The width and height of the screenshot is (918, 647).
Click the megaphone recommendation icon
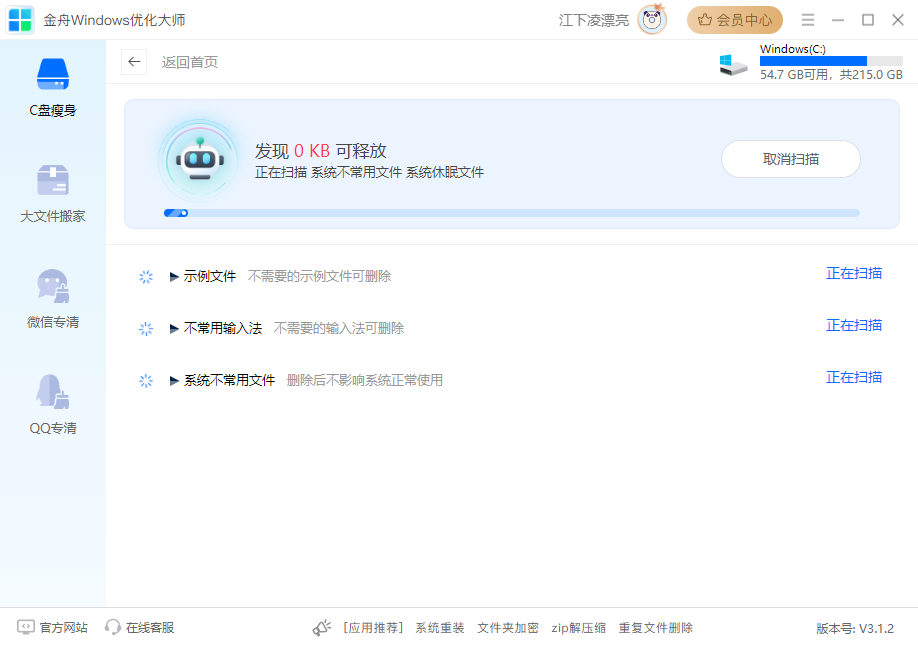tap(321, 628)
